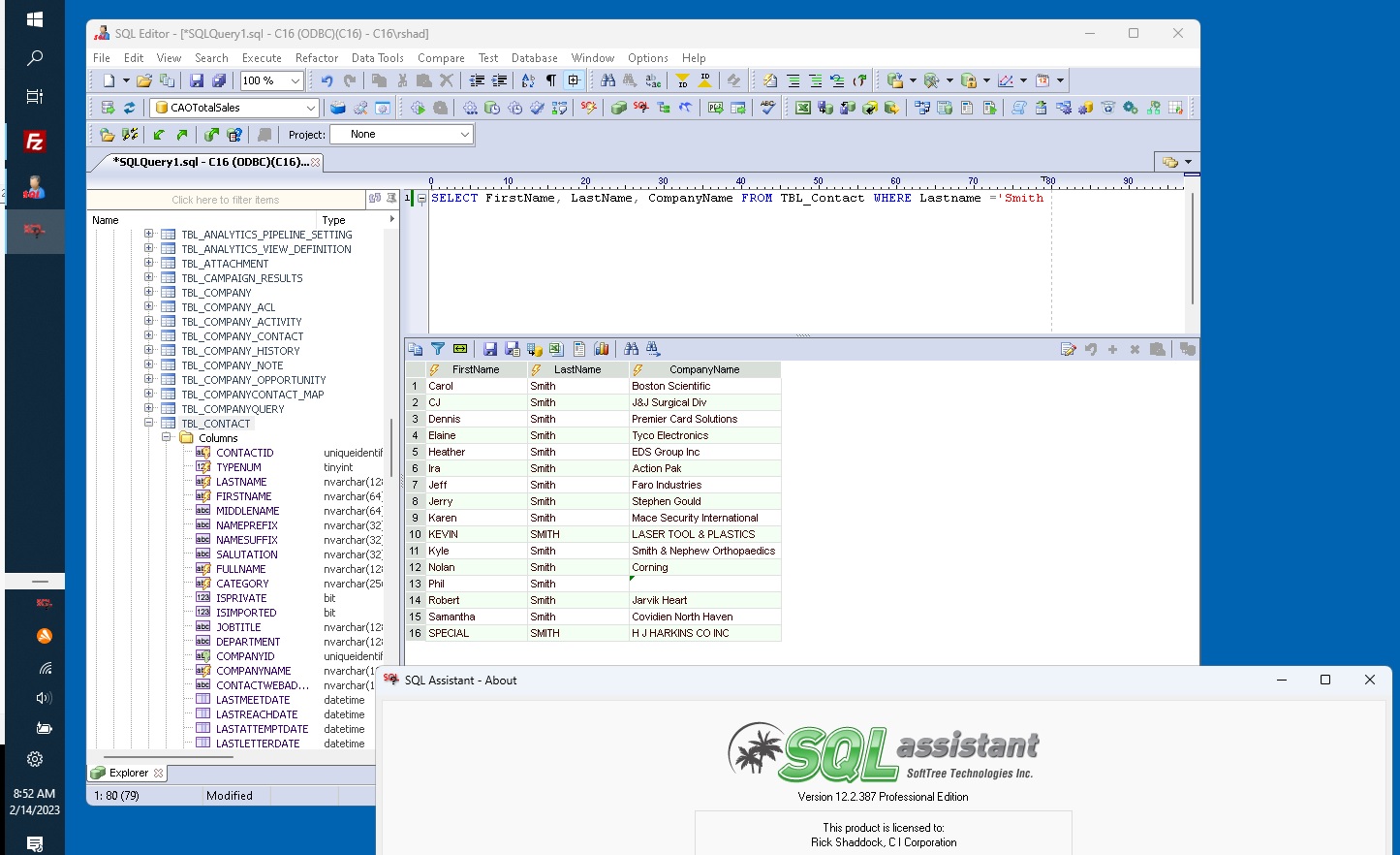Sort by FirstName column header
This screenshot has height=855, width=1400.
pyautogui.click(x=476, y=369)
